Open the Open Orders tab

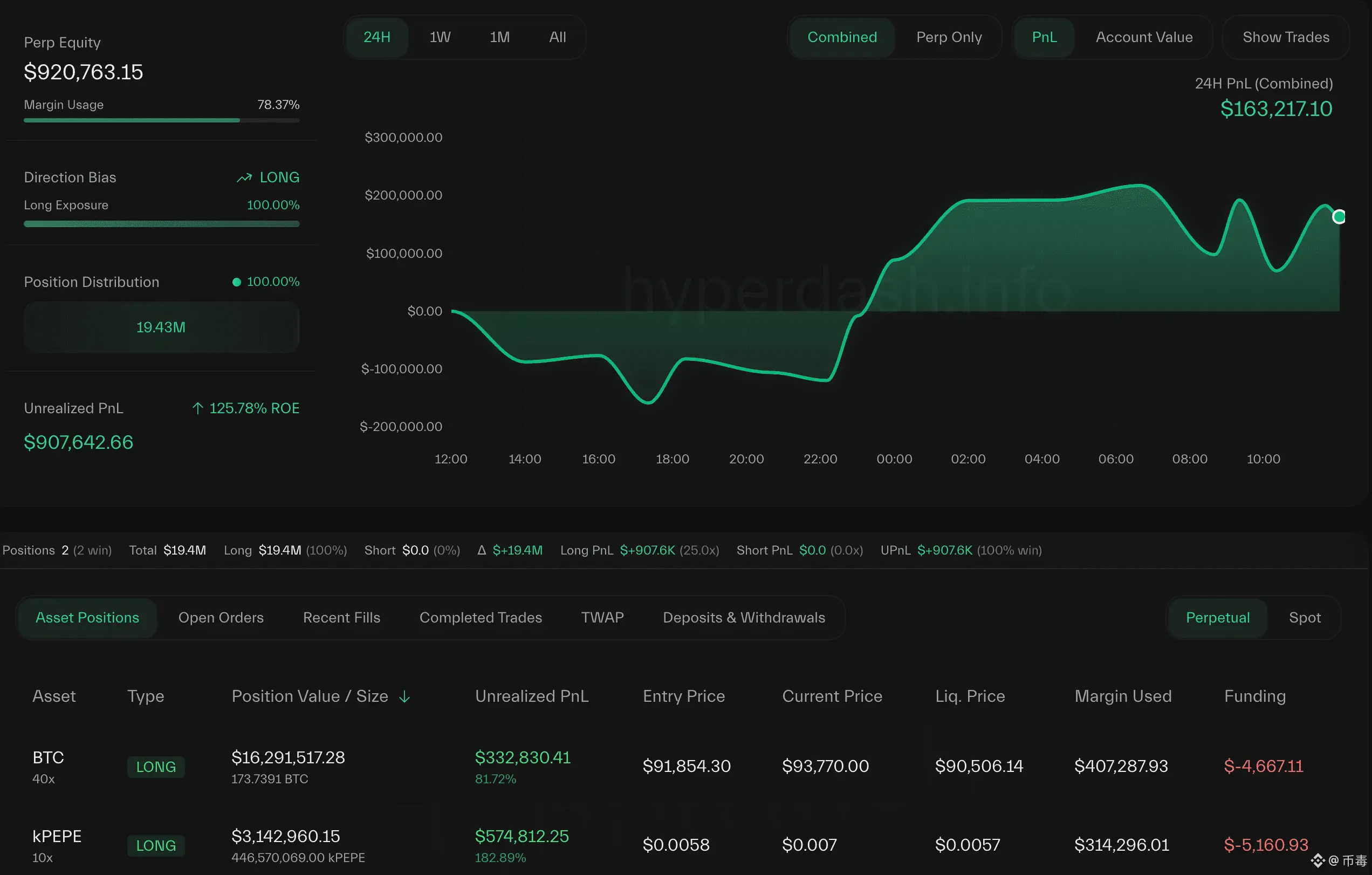221,617
